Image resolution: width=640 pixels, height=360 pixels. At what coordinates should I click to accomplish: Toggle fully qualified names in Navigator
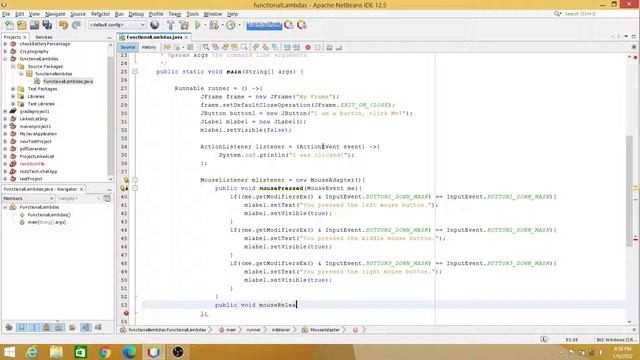tap(72, 327)
